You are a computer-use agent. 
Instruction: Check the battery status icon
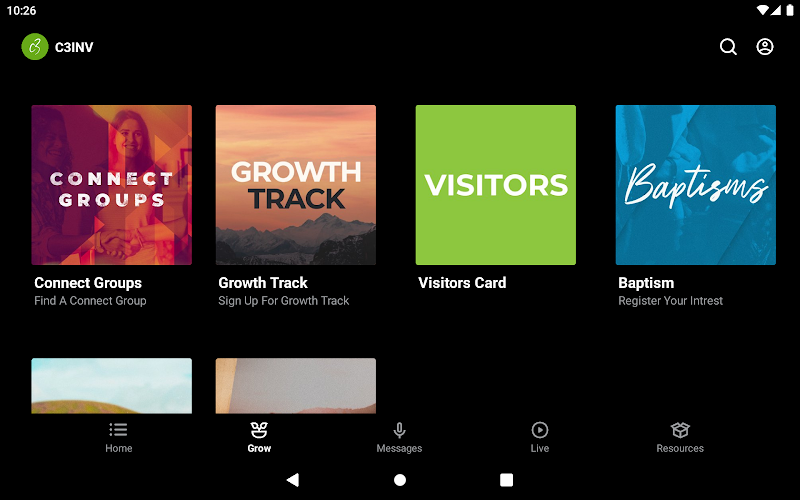[x=789, y=10]
